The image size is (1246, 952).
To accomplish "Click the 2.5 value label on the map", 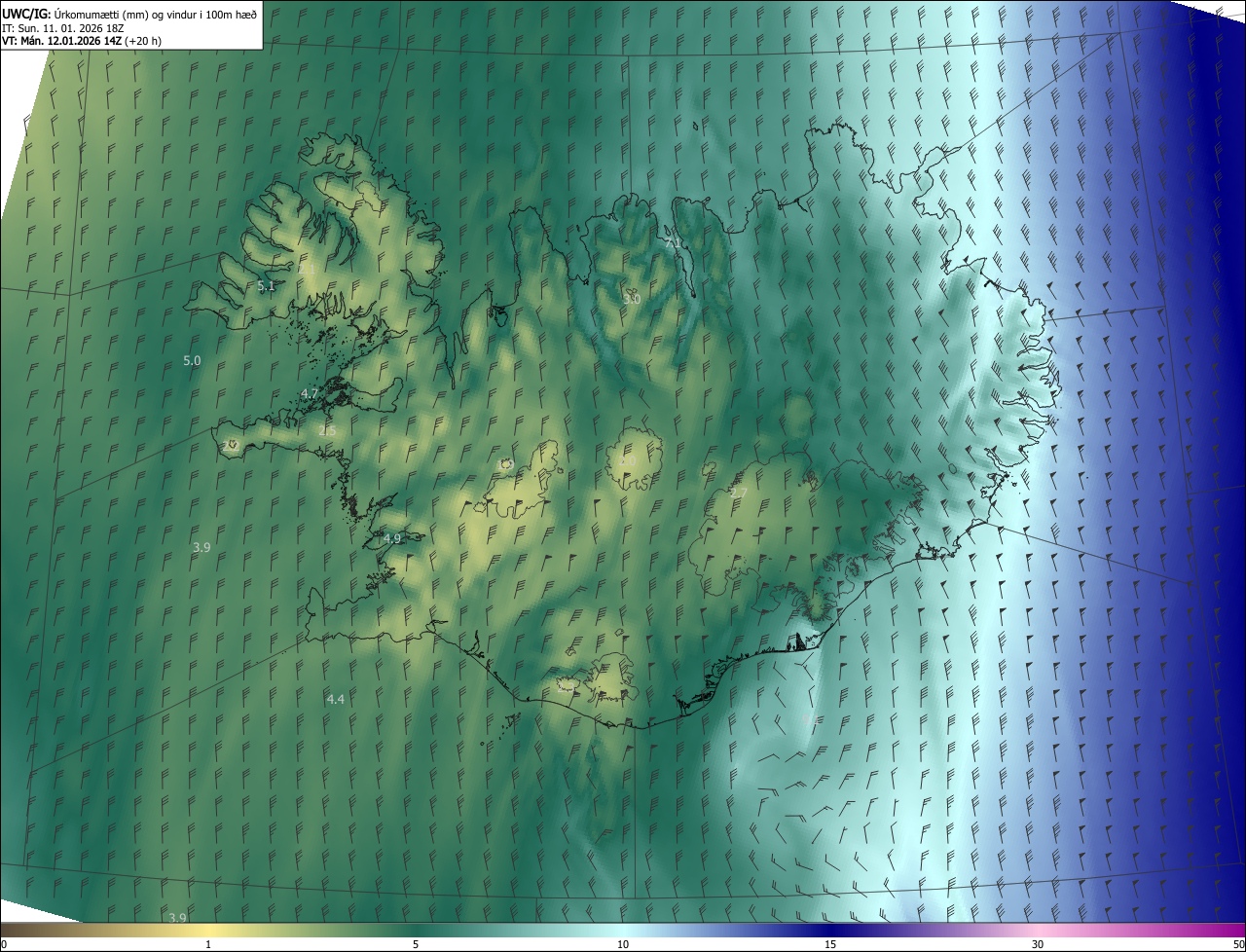I will tap(327, 430).
